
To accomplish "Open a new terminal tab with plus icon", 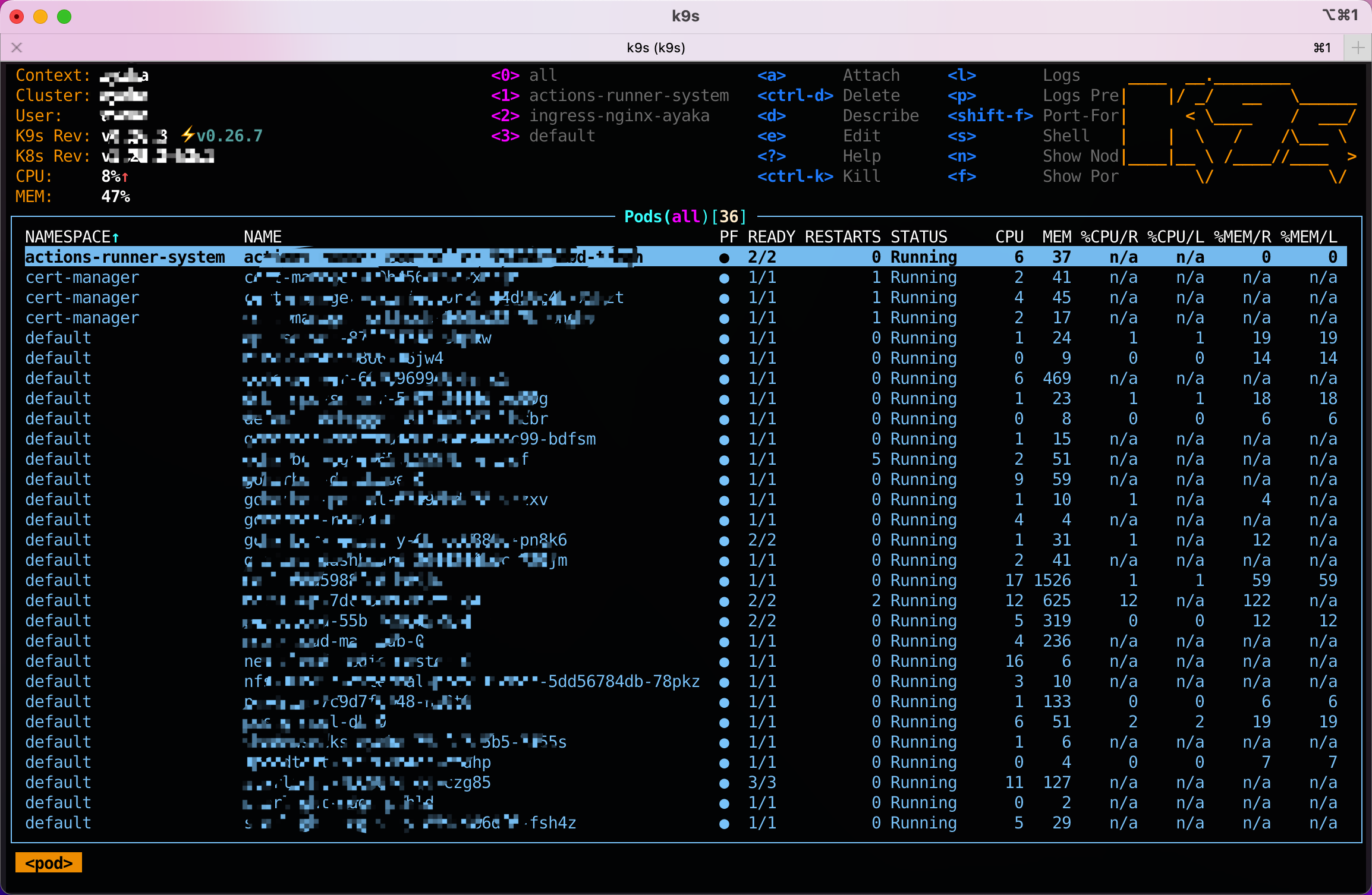I will (x=1358, y=48).
